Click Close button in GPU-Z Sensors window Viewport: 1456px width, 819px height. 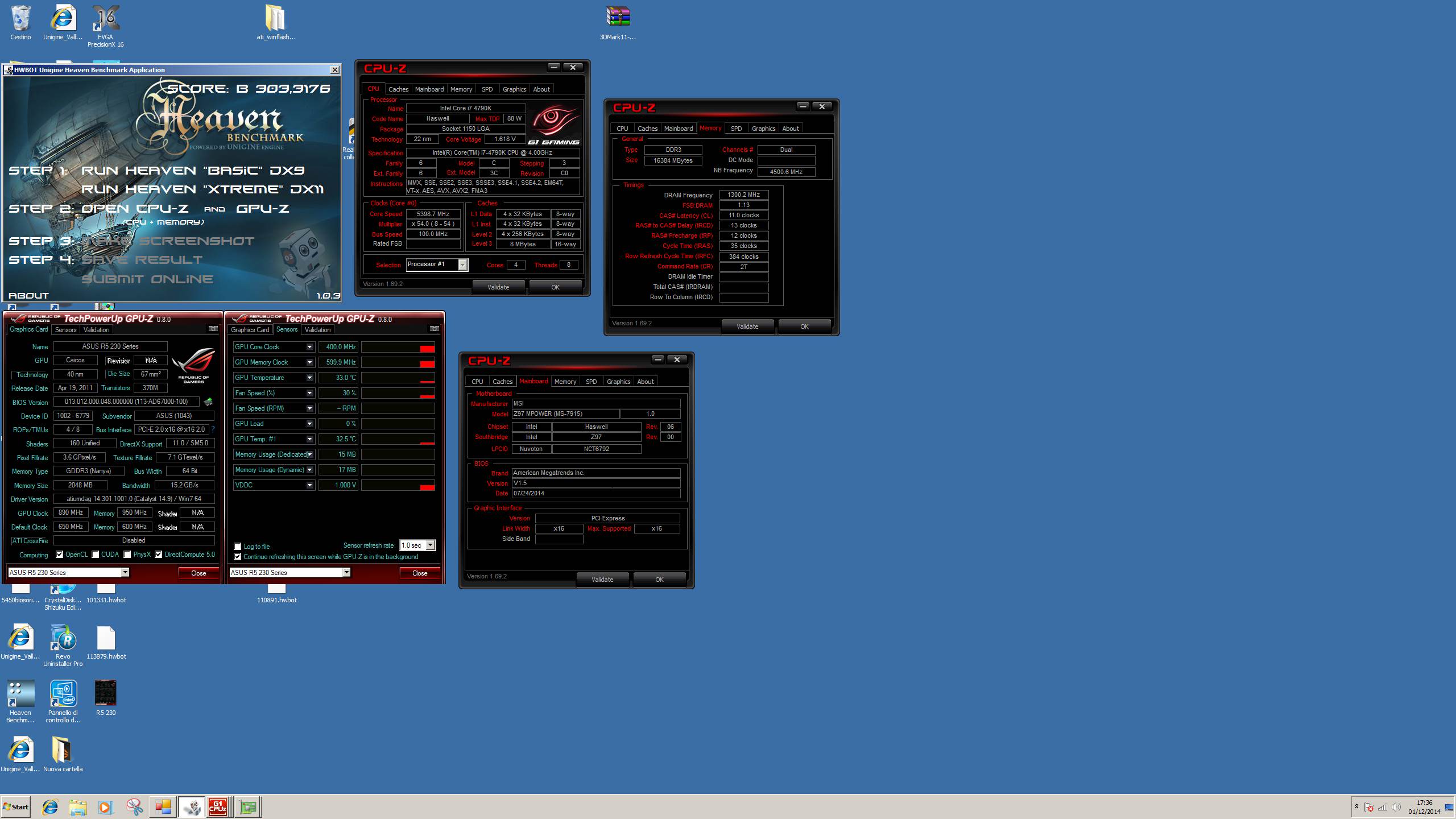[420, 573]
